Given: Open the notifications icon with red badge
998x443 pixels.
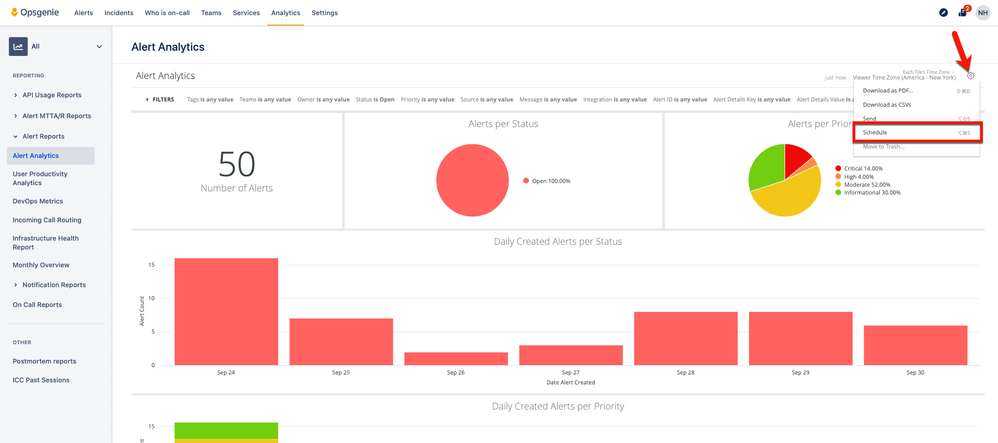Looking at the screenshot, I should coord(963,12).
